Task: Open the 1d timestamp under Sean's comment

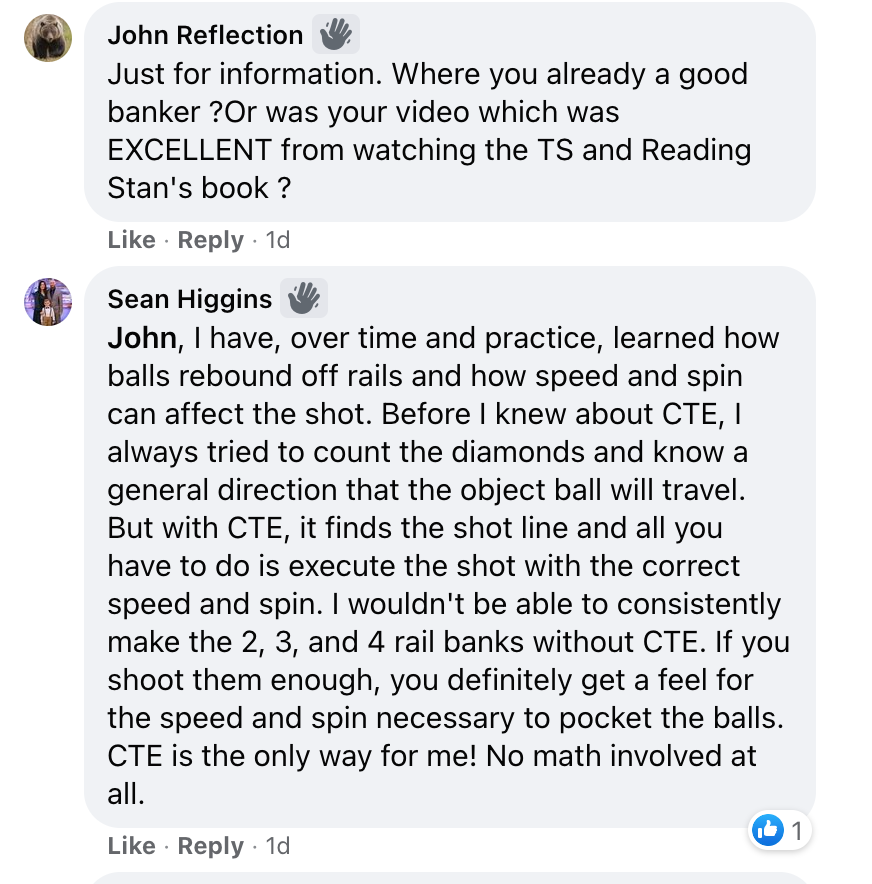Action: pyautogui.click(x=276, y=846)
